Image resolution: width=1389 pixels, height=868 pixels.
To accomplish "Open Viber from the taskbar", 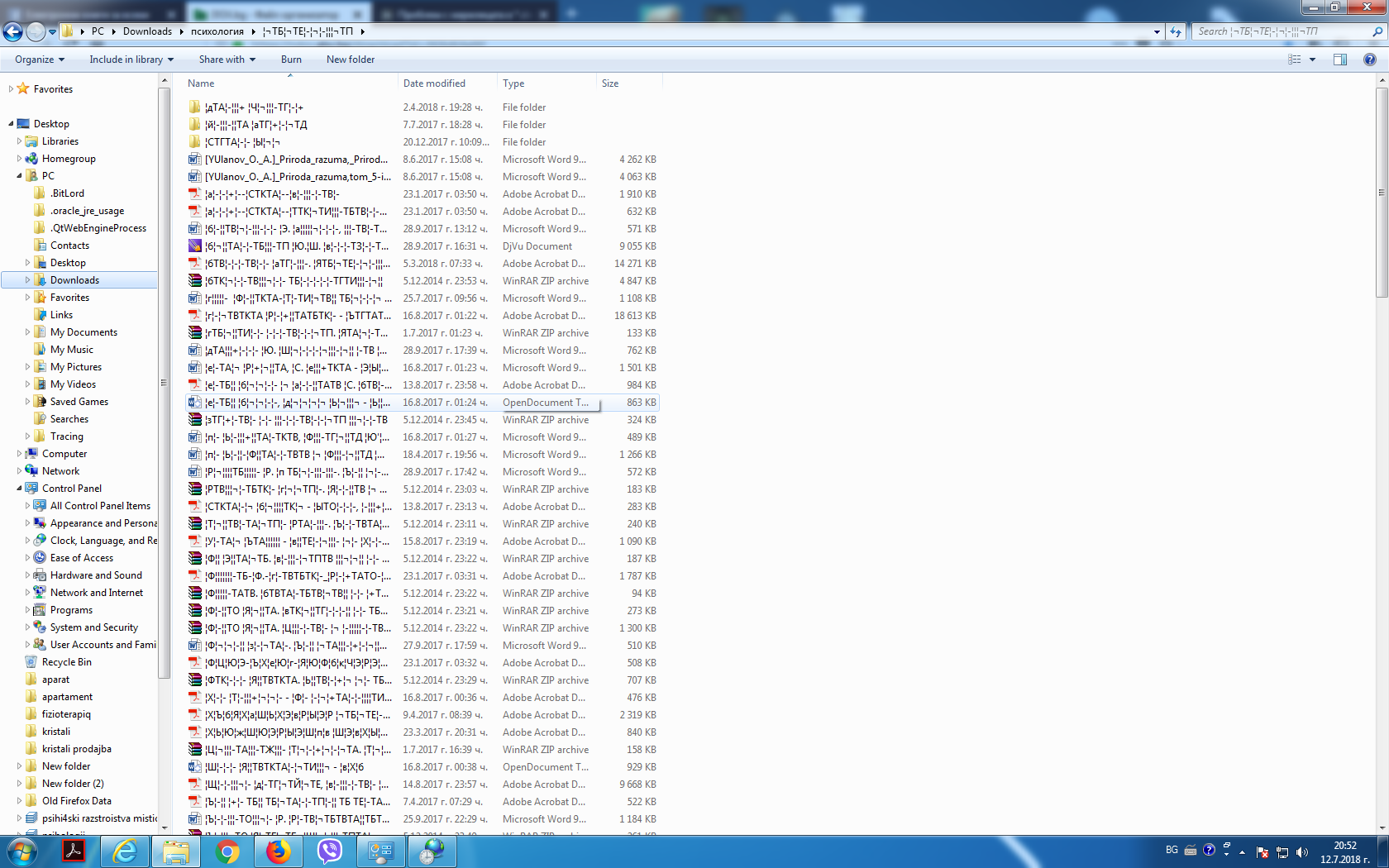I will pyautogui.click(x=329, y=851).
